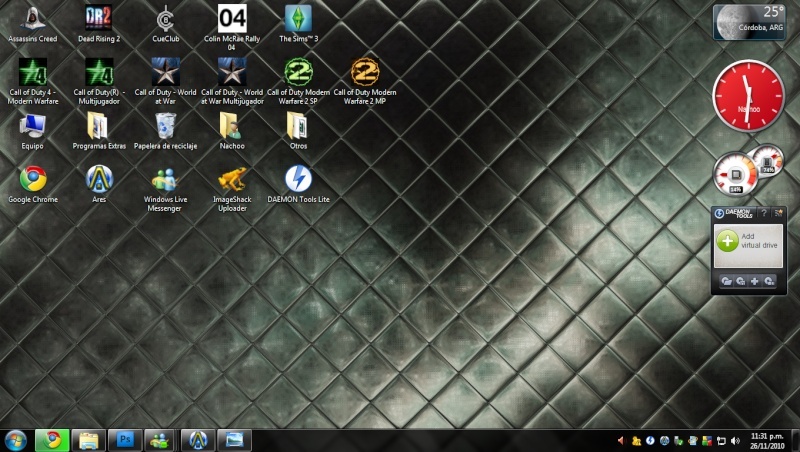Select the Programas Extras folder
Screen dimensions: 800x452
[x=99, y=132]
